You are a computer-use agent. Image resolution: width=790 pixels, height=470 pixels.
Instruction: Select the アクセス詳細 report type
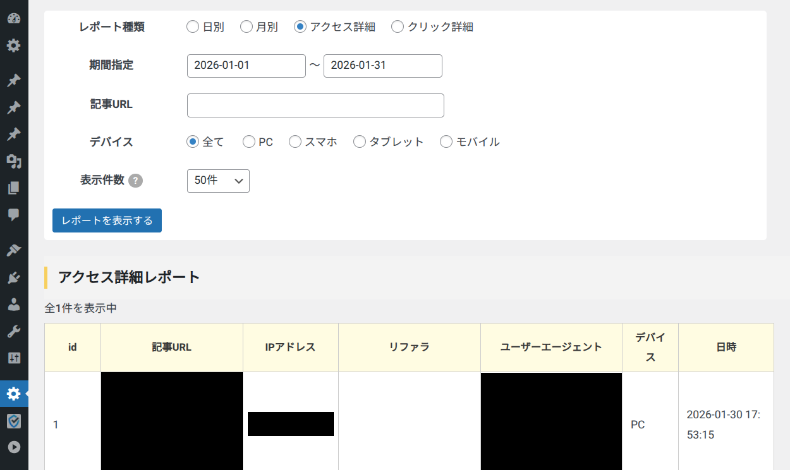coord(300,27)
